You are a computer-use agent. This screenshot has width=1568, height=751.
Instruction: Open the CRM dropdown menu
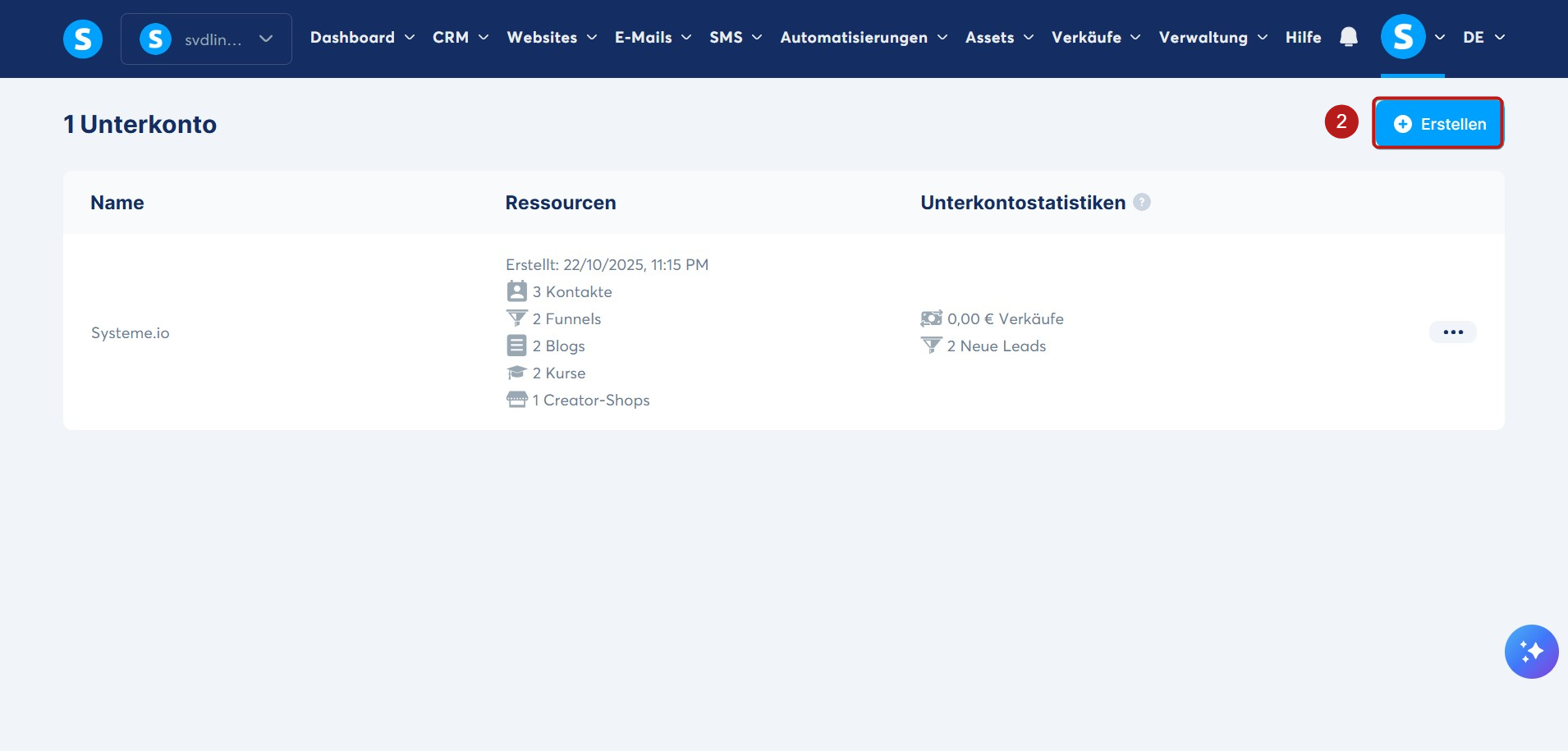point(461,38)
